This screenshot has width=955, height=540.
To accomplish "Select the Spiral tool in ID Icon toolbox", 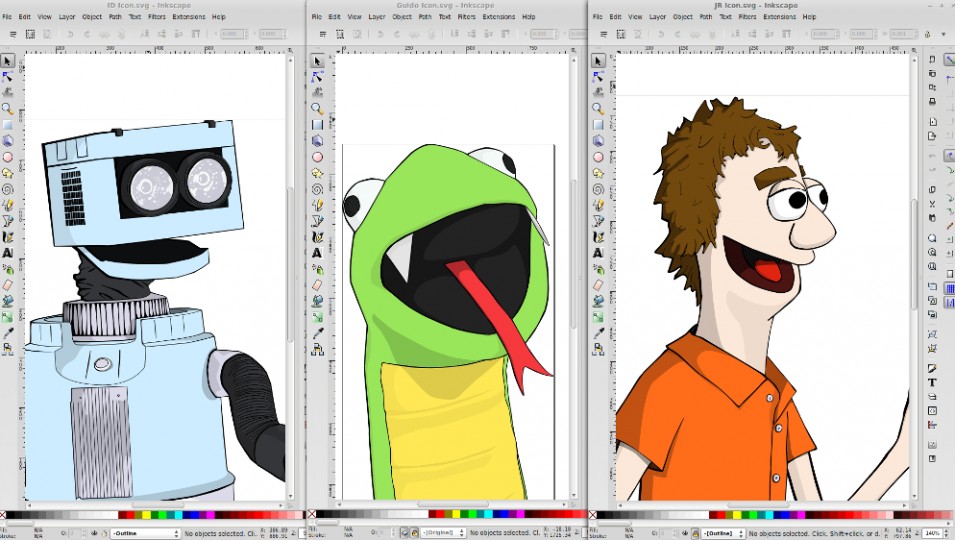I will [8, 188].
